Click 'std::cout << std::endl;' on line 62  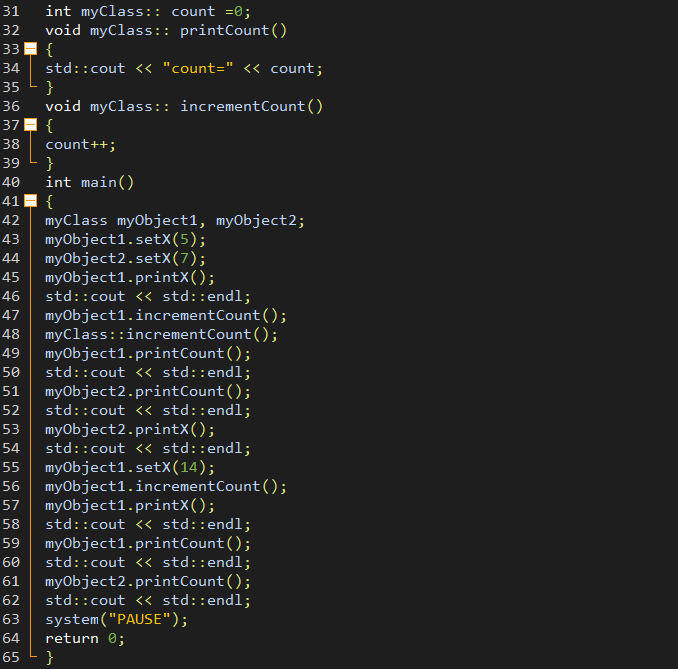148,601
